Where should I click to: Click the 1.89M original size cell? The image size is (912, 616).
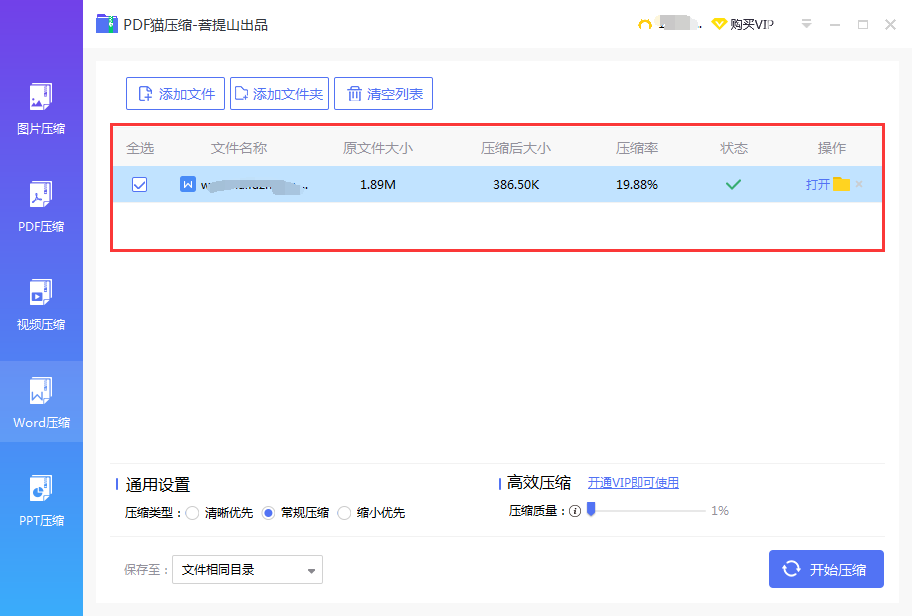(377, 184)
